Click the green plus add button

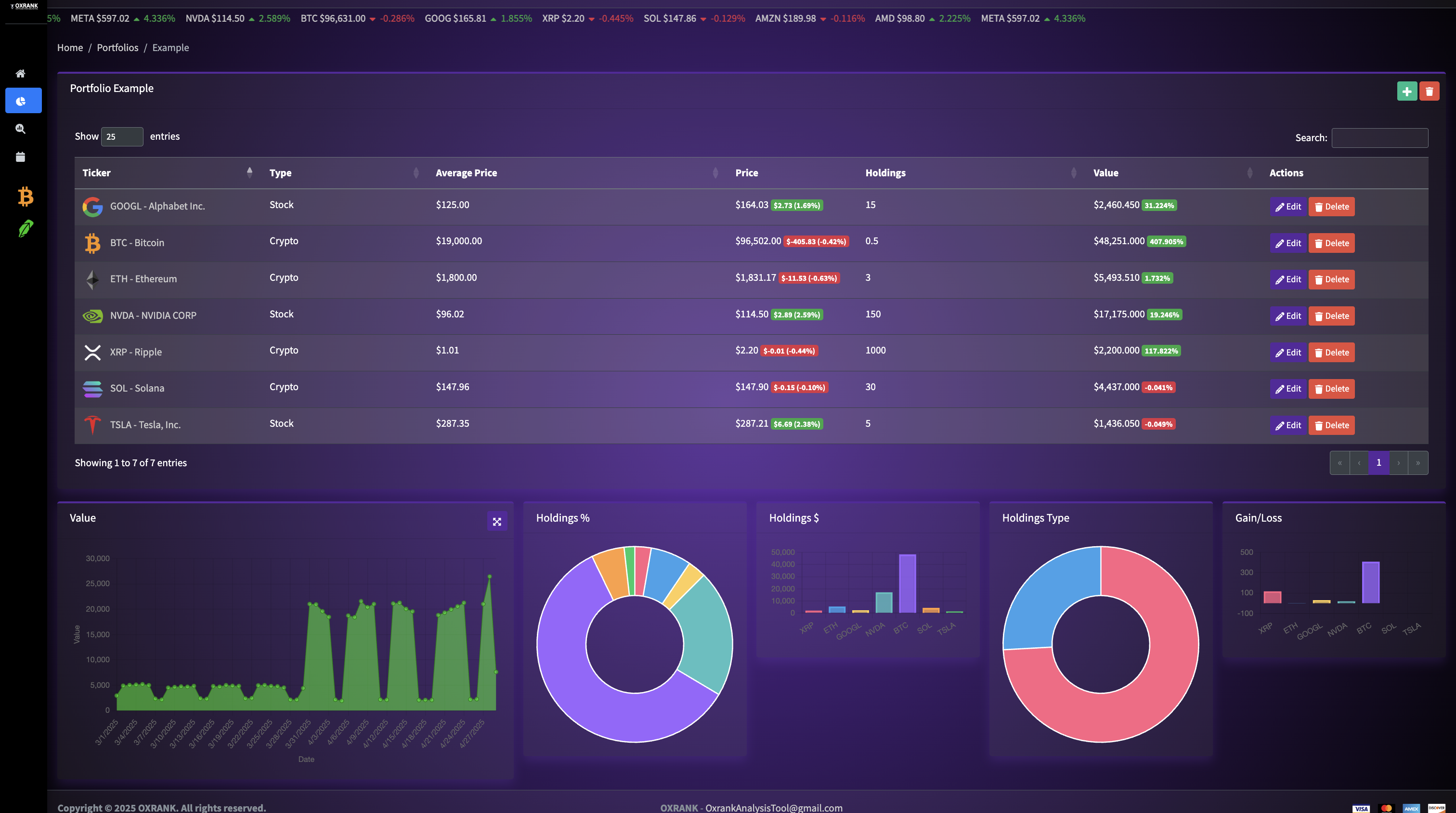pyautogui.click(x=1406, y=91)
